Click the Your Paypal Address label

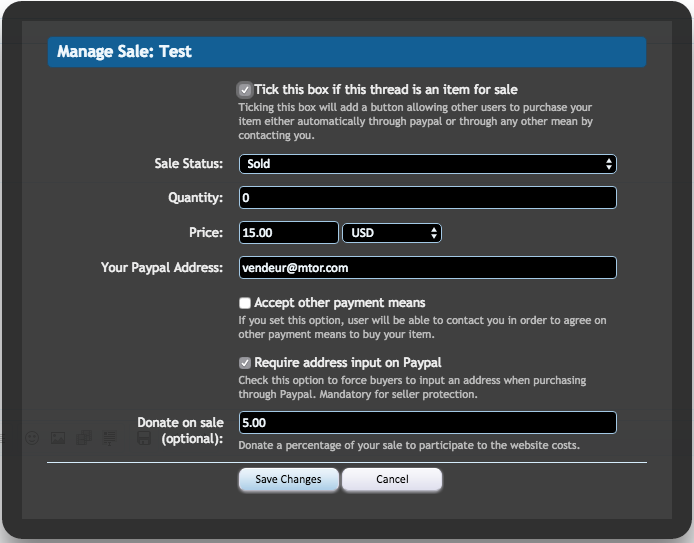click(162, 268)
